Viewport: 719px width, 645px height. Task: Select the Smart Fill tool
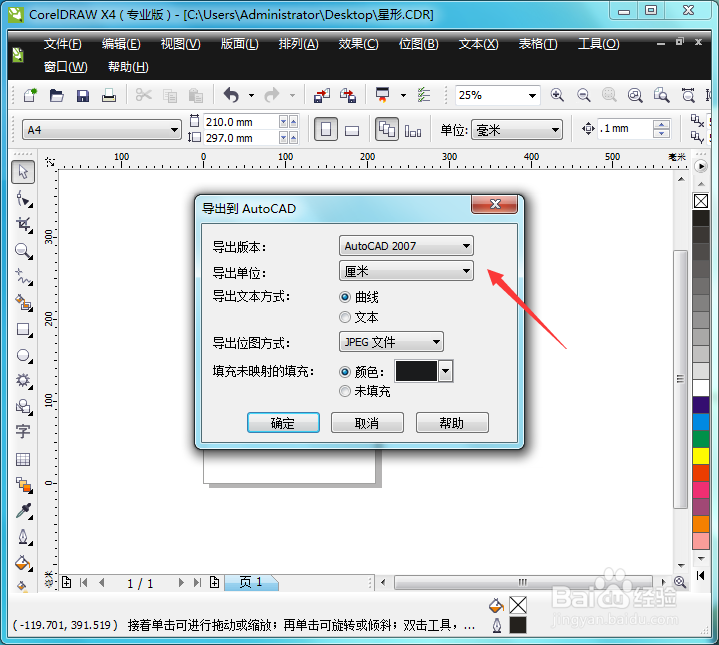[x=23, y=303]
